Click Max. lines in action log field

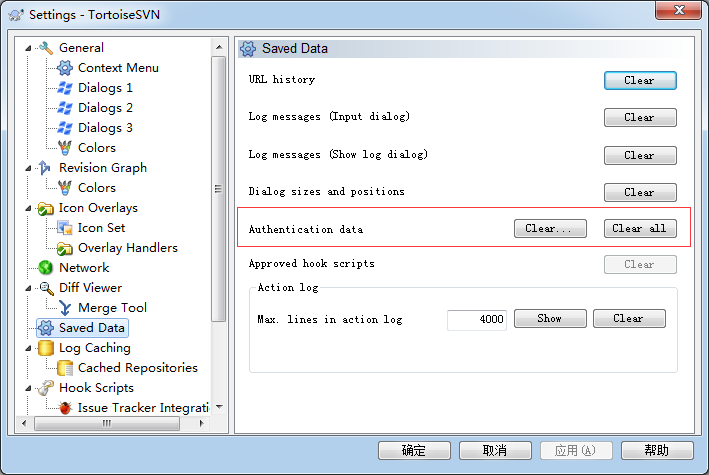tap(477, 320)
